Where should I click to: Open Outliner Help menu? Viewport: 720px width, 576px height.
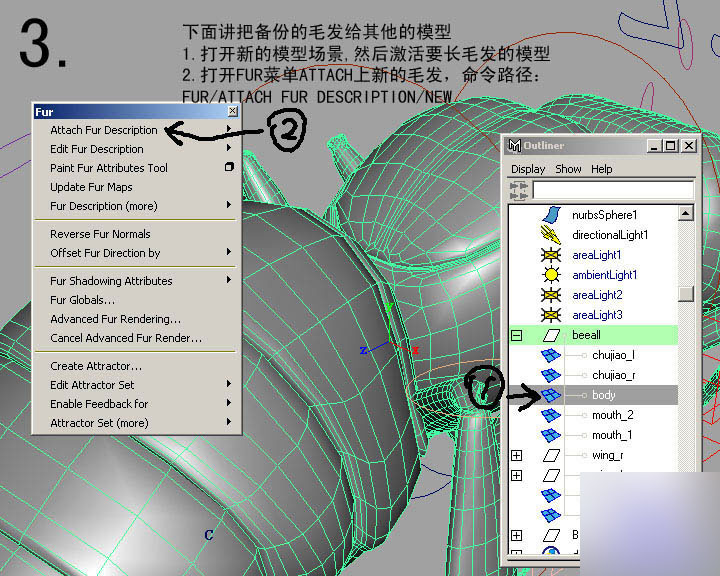point(602,169)
